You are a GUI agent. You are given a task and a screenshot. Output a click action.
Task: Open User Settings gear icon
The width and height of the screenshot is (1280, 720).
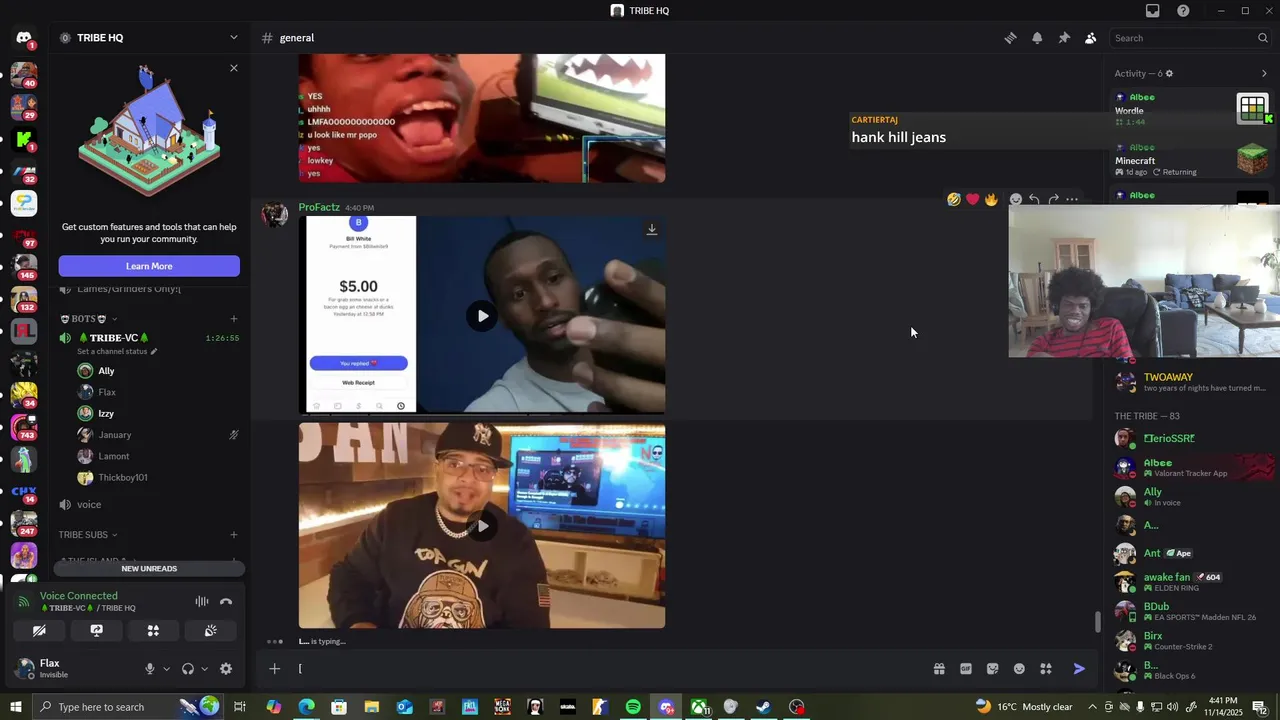[x=226, y=669]
